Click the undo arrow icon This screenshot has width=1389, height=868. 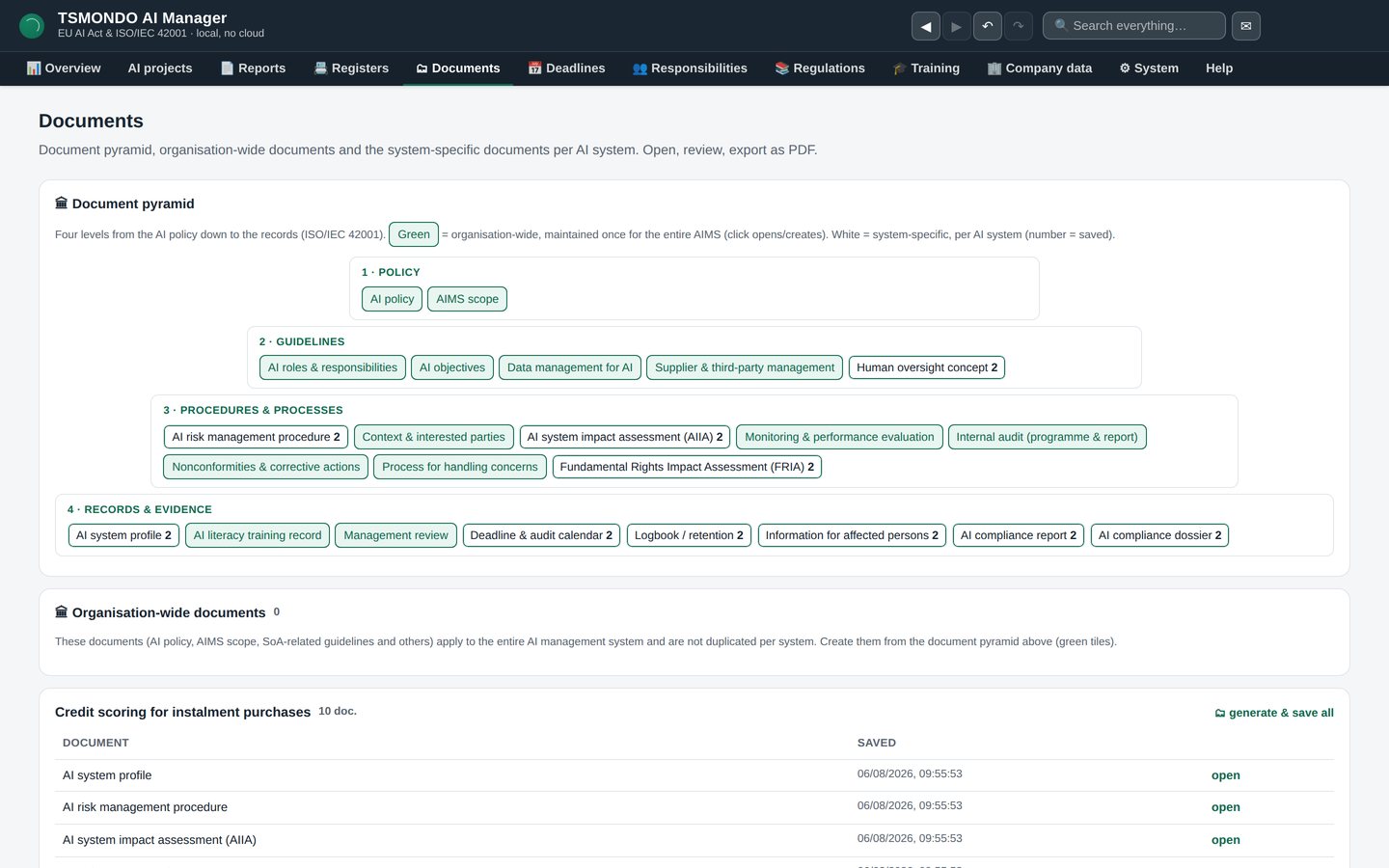tap(988, 26)
